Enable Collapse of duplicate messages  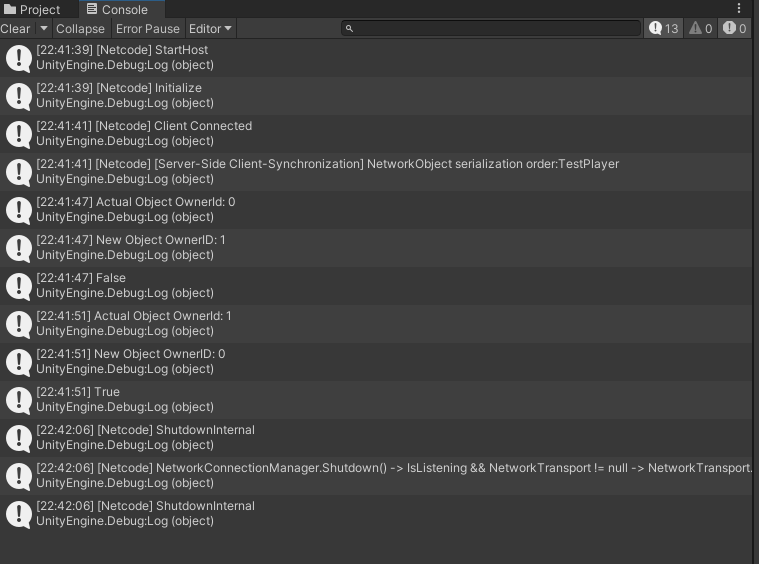[80, 29]
